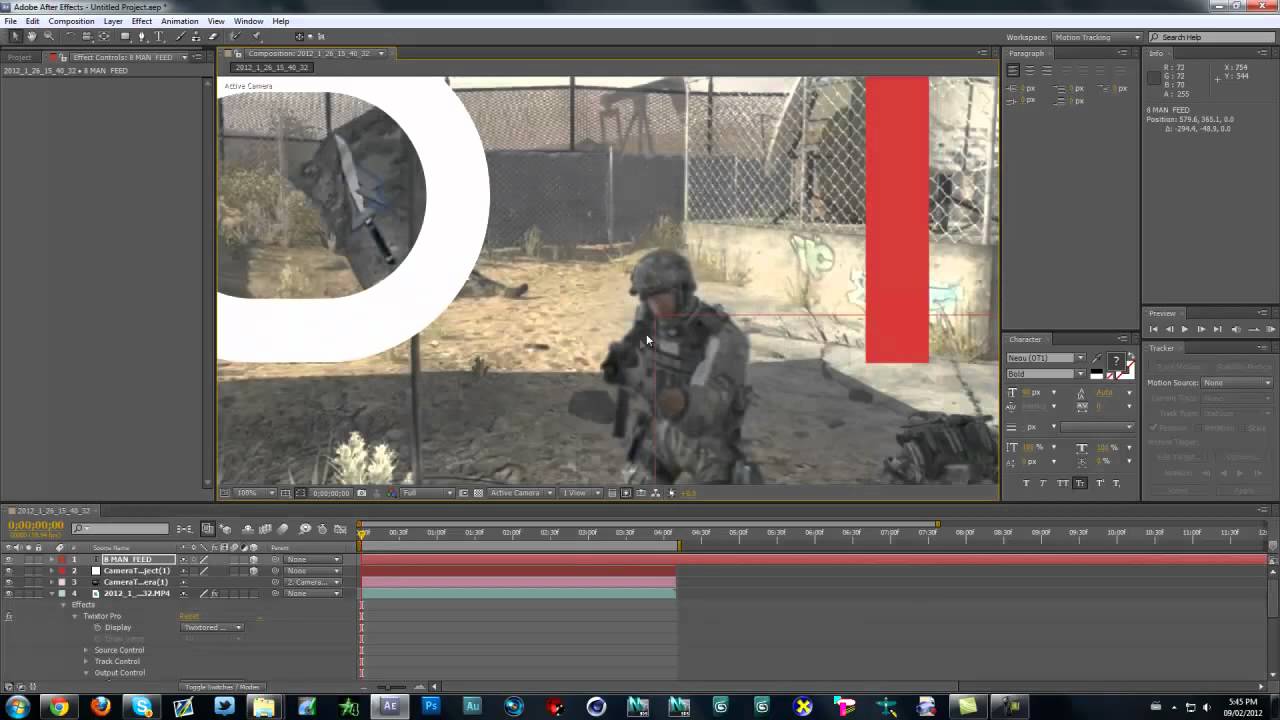Click the eyedropper in Character panel
Screen dimensions: 1280x720
(1097, 358)
